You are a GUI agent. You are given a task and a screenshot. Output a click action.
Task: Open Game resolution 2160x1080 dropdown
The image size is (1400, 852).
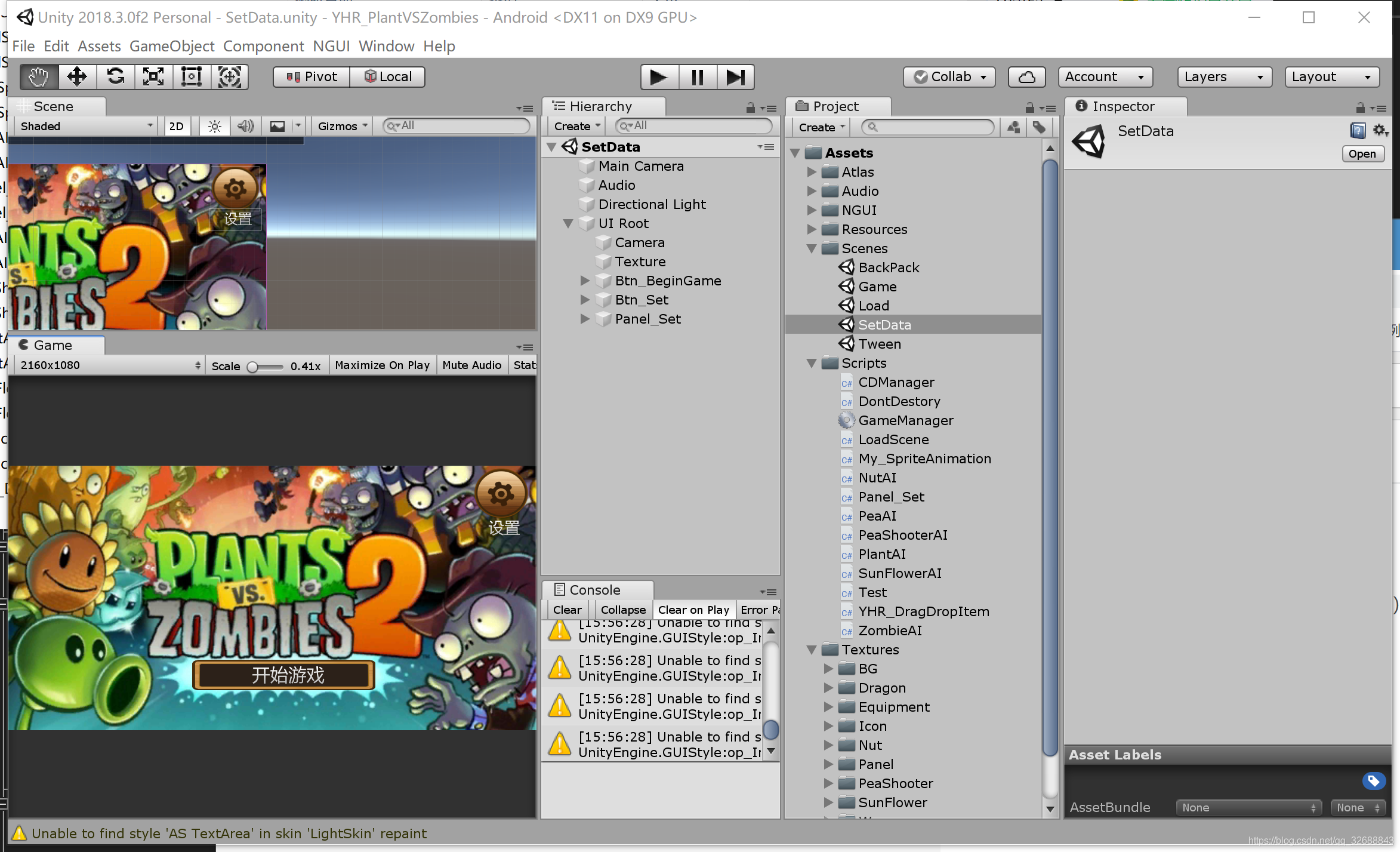[x=110, y=365]
